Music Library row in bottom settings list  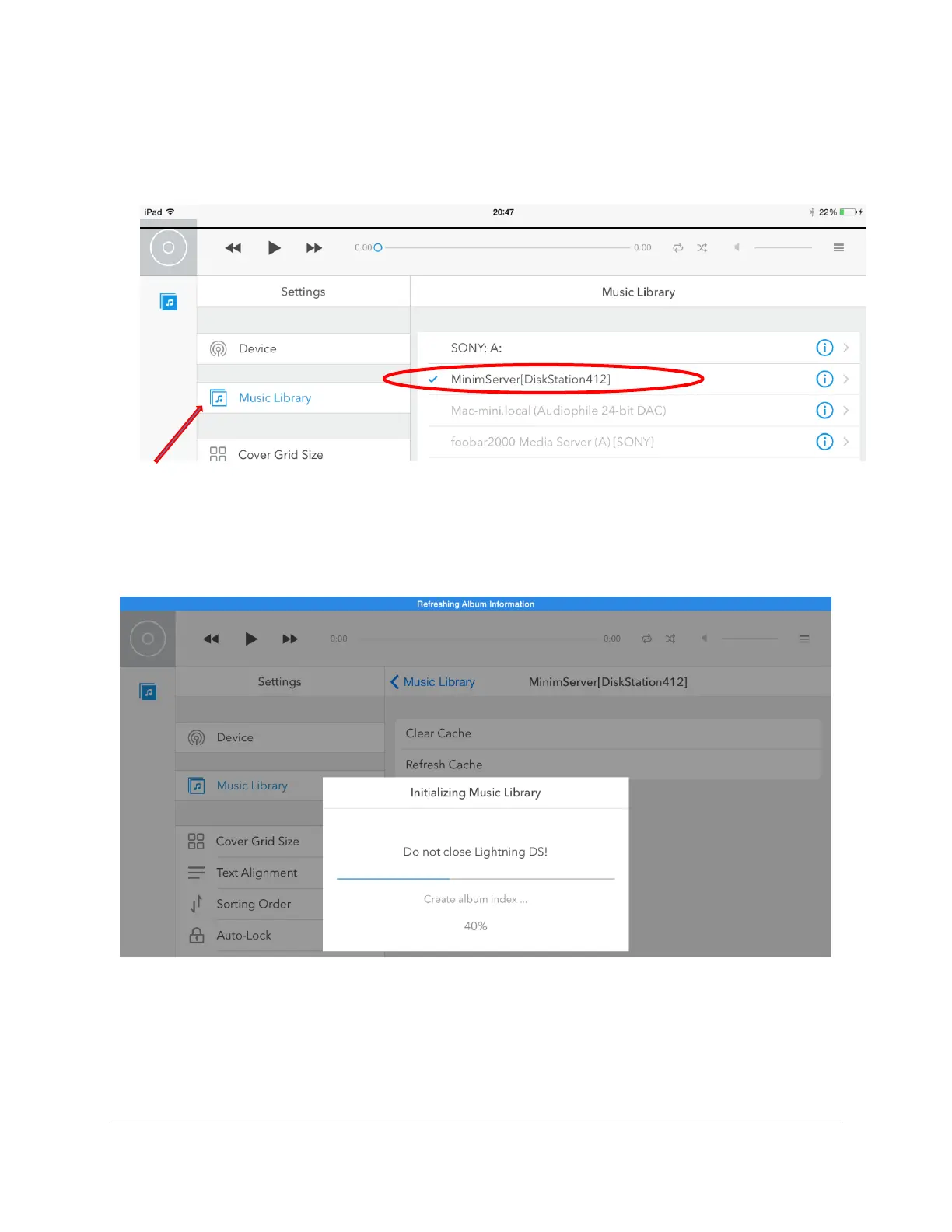[250, 786]
